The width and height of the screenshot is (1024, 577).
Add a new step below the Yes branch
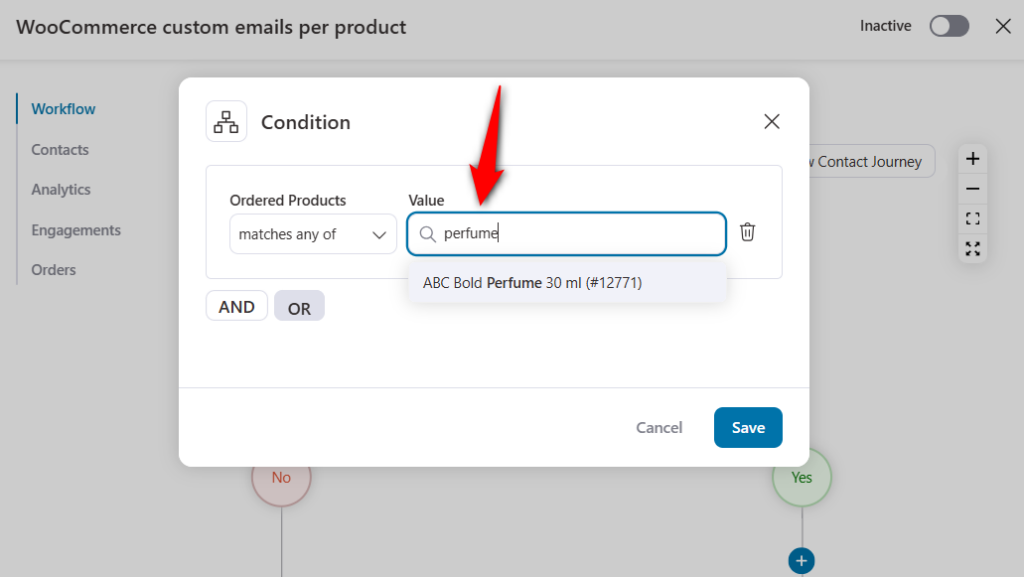(x=801, y=561)
